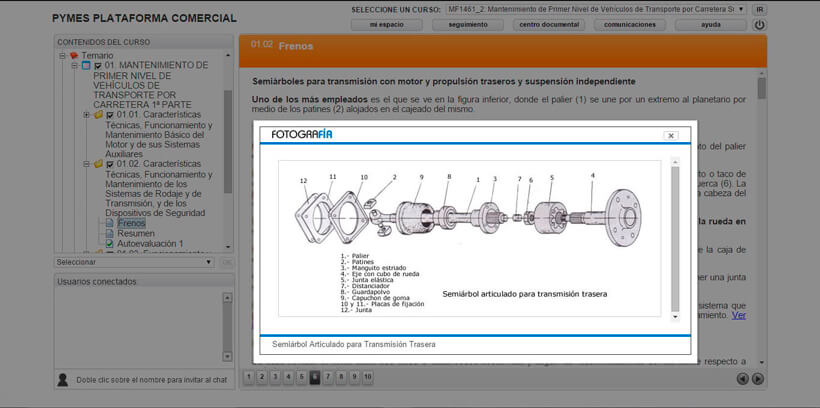Click the page icon beside Frenos
Screen dimensions: 820x408
pyautogui.click(x=109, y=223)
